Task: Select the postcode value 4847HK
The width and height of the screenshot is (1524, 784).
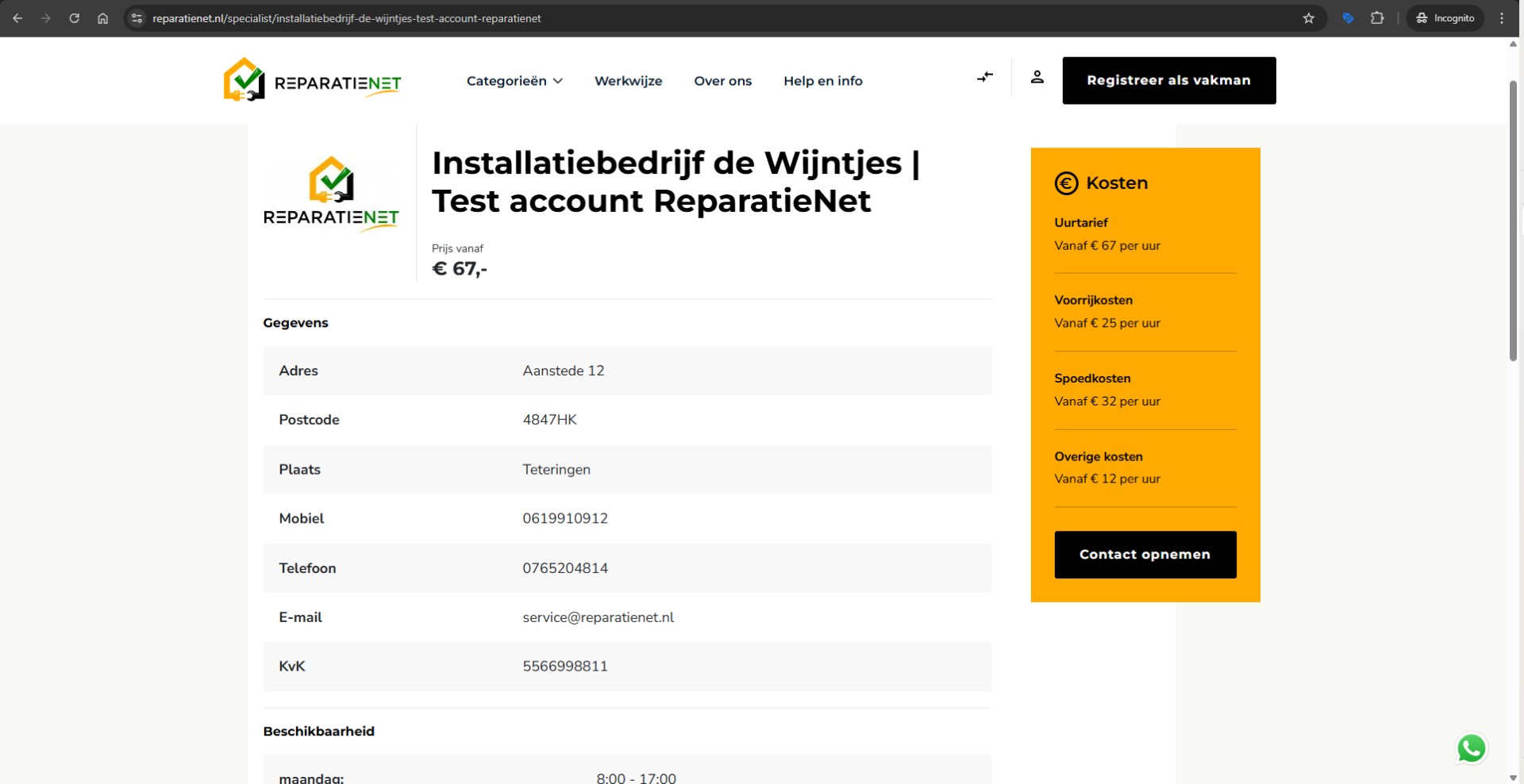Action: tap(549, 420)
